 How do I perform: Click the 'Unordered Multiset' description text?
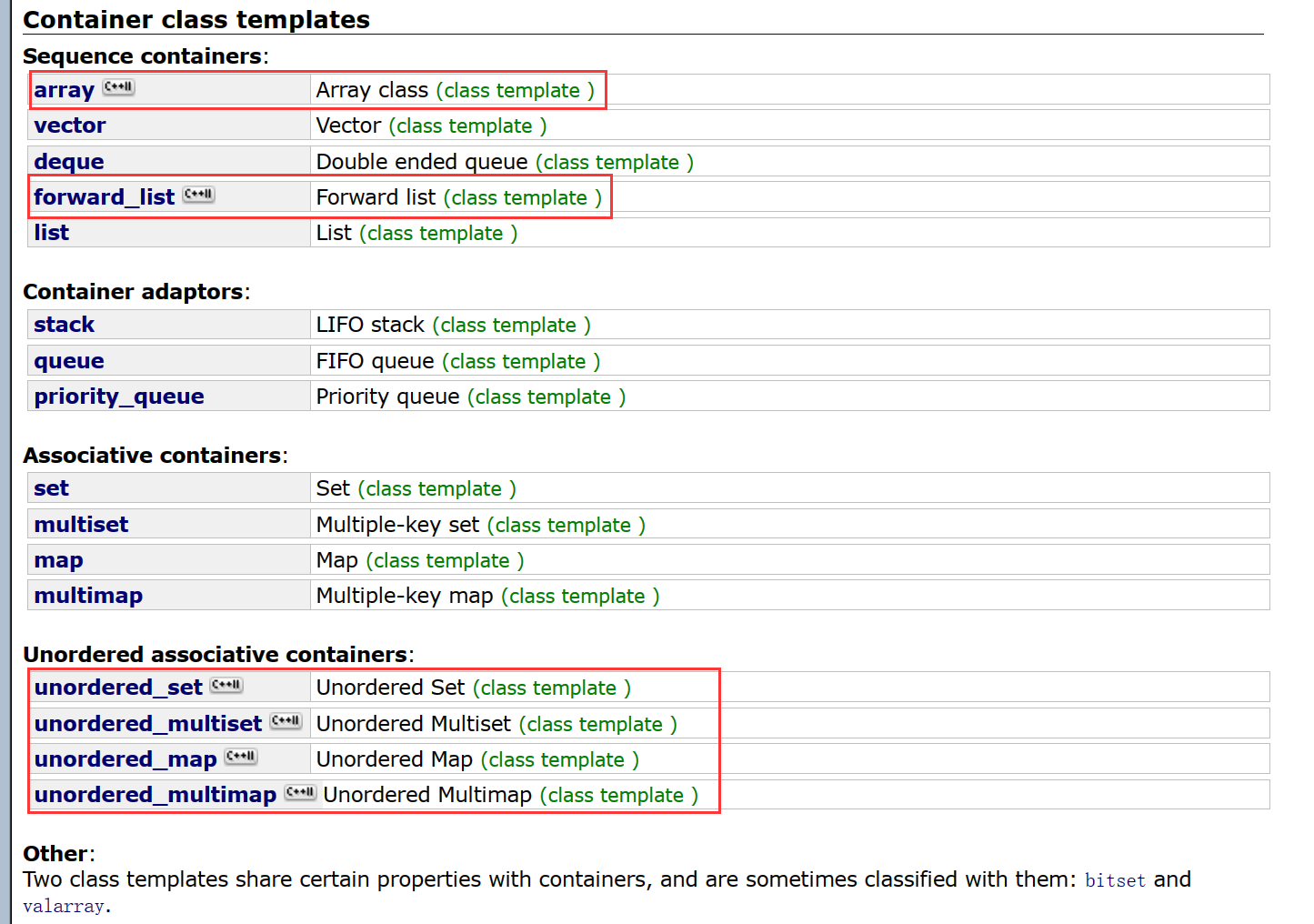pos(414,724)
